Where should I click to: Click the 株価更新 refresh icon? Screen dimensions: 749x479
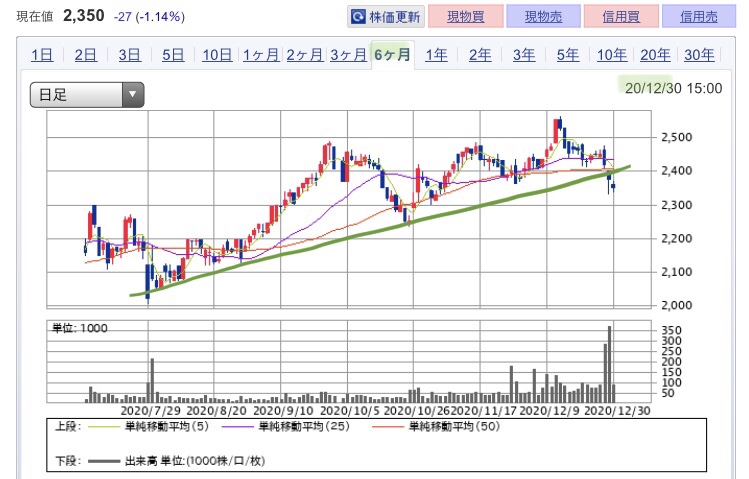click(x=358, y=17)
